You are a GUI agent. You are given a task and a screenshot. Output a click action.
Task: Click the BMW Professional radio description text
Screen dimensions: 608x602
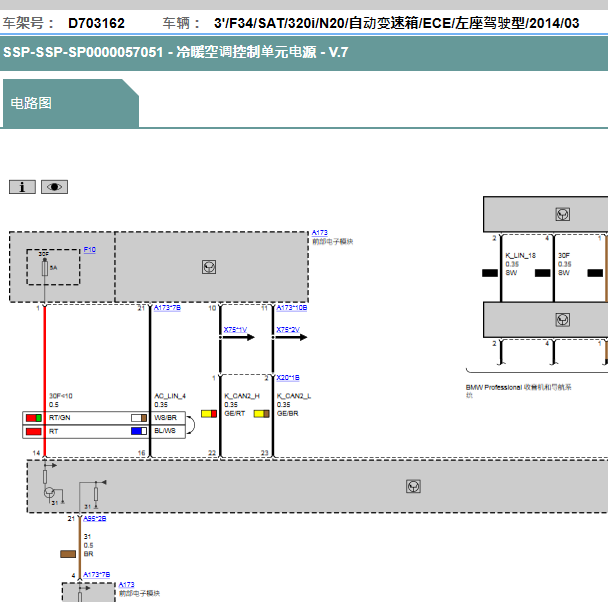(x=518, y=391)
